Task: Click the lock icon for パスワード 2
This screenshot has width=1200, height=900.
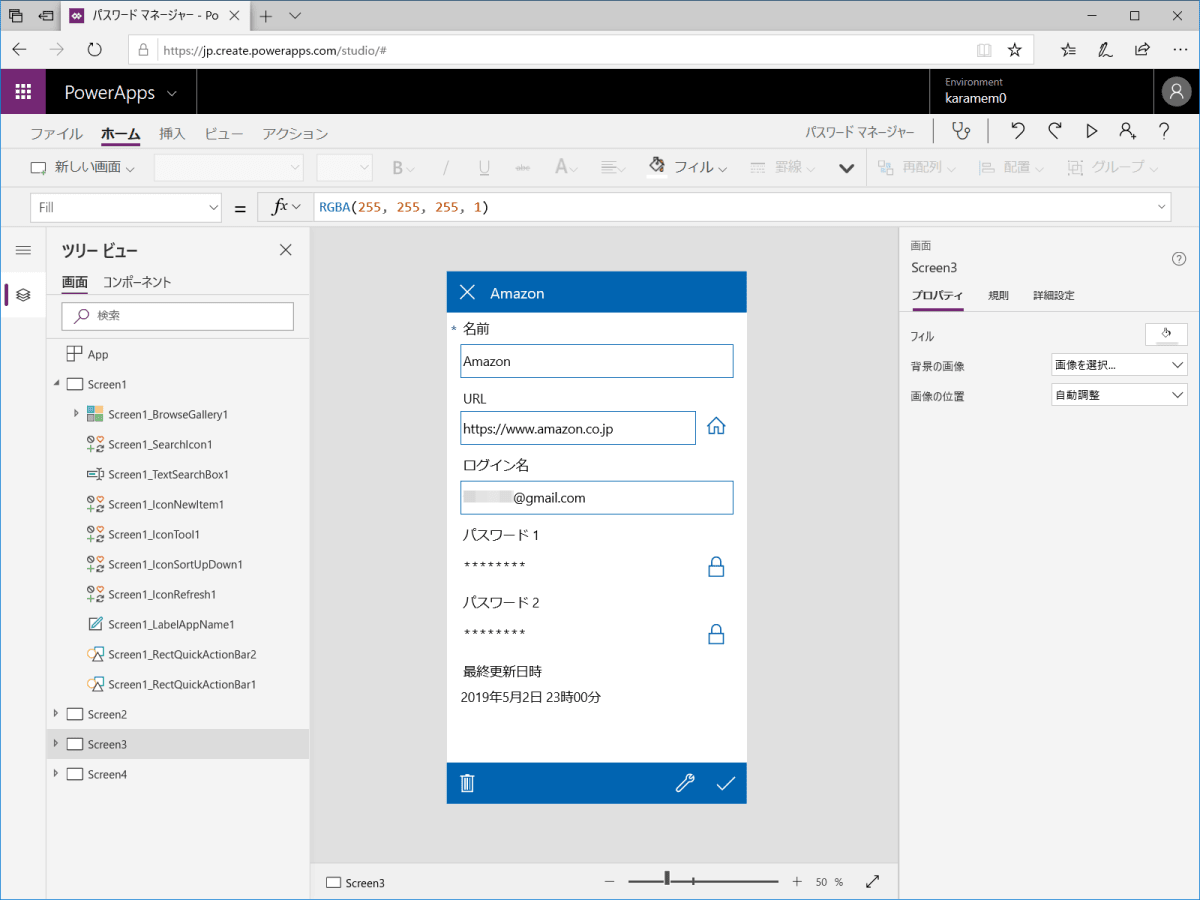Action: point(716,634)
